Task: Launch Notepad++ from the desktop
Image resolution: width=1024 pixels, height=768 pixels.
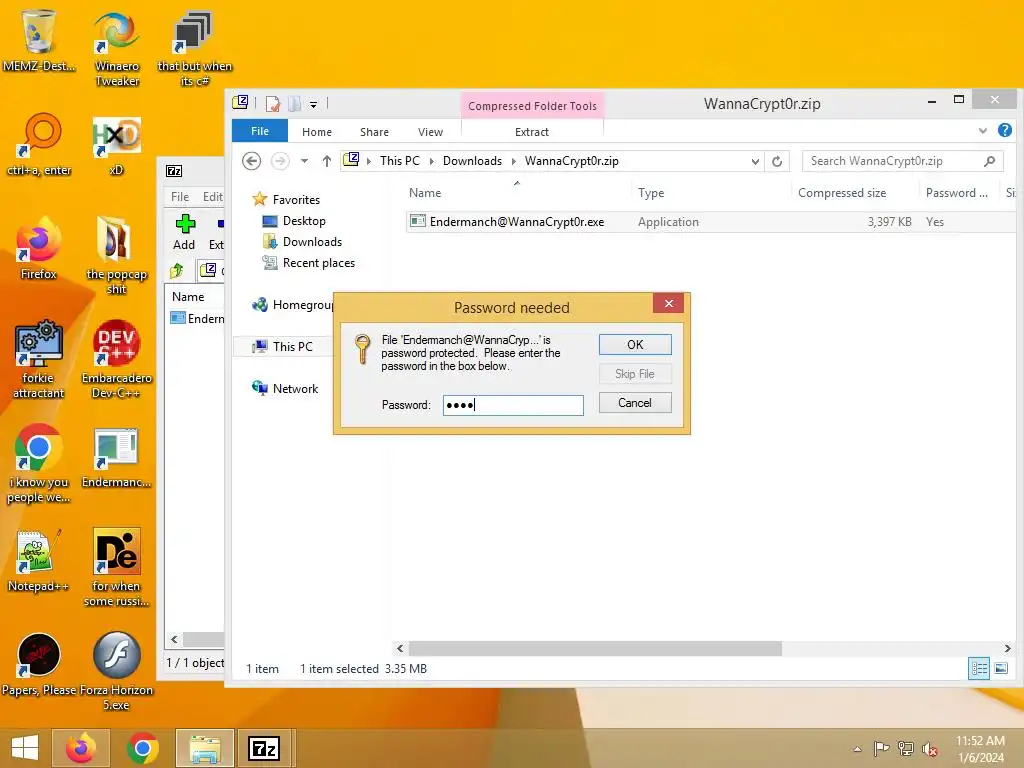Action: (39, 560)
